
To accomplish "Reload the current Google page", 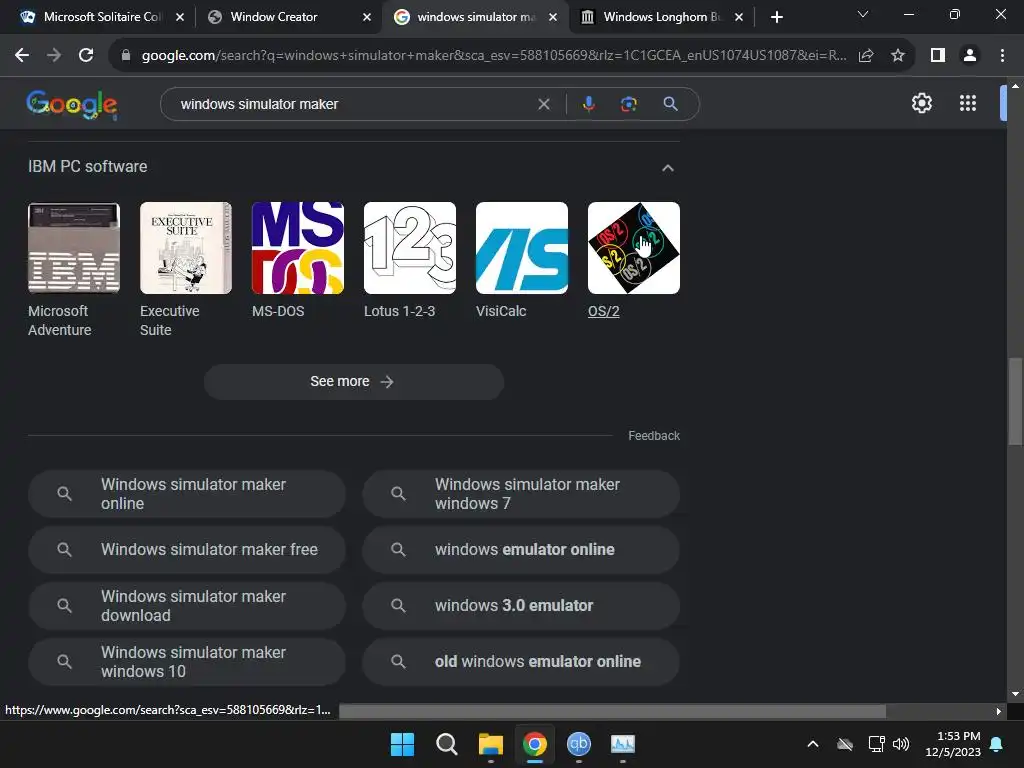I will point(86,56).
